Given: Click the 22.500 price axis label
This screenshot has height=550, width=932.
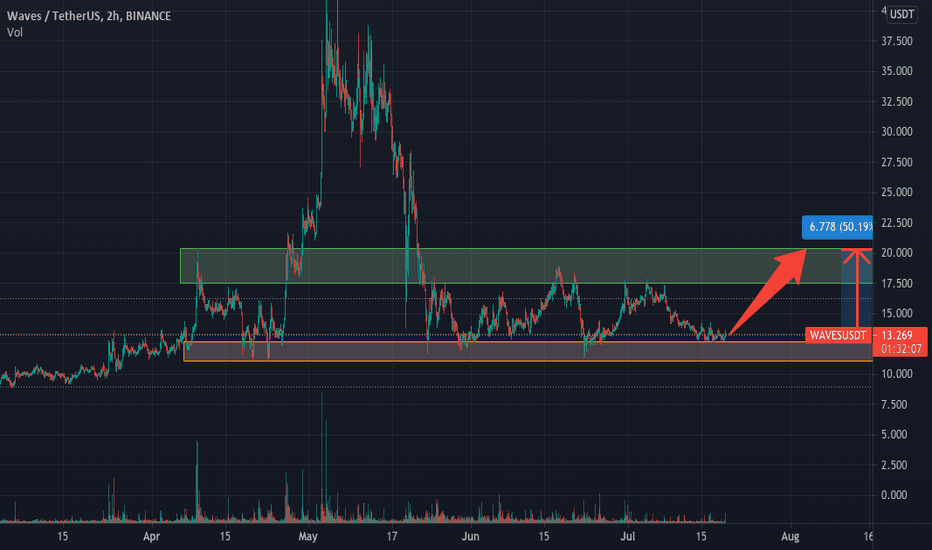Looking at the screenshot, I should pos(896,223).
